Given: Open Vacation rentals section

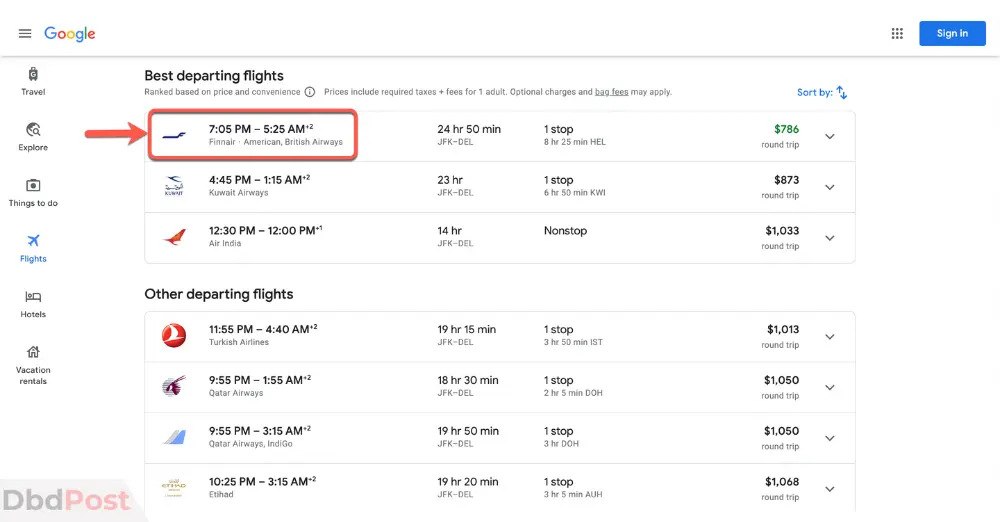Looking at the screenshot, I should point(33,365).
